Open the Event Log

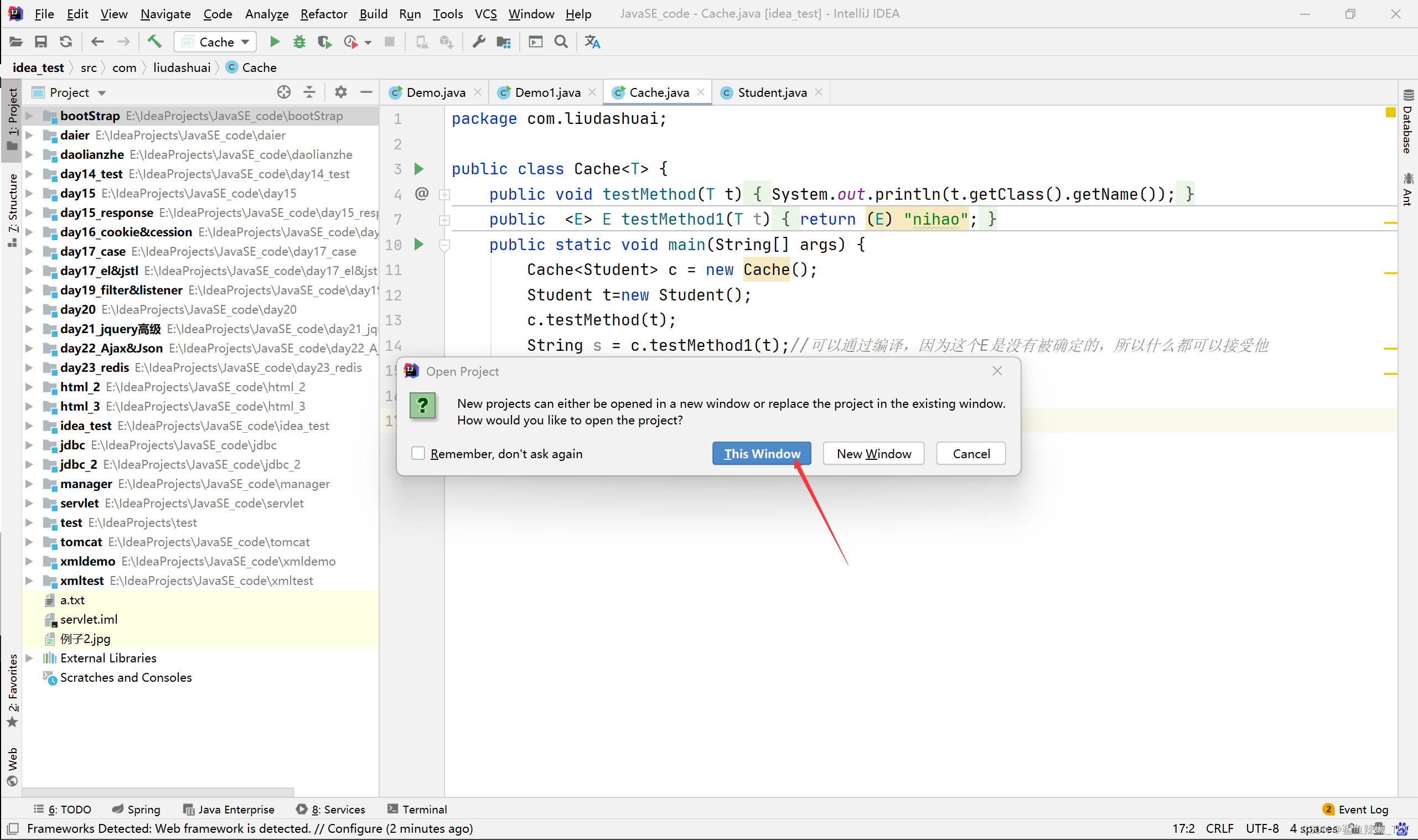(1355, 809)
